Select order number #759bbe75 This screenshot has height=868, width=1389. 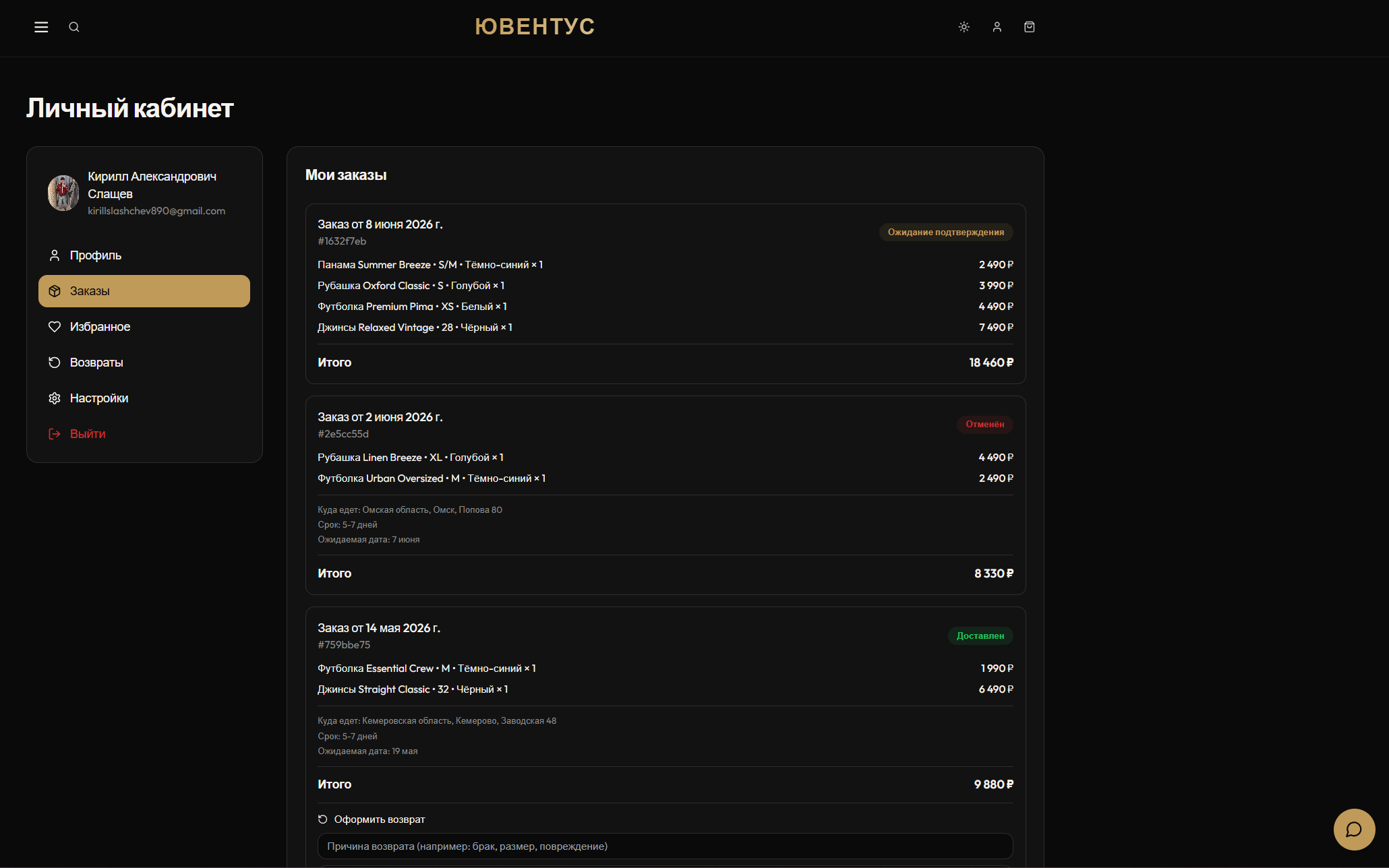pyautogui.click(x=344, y=645)
